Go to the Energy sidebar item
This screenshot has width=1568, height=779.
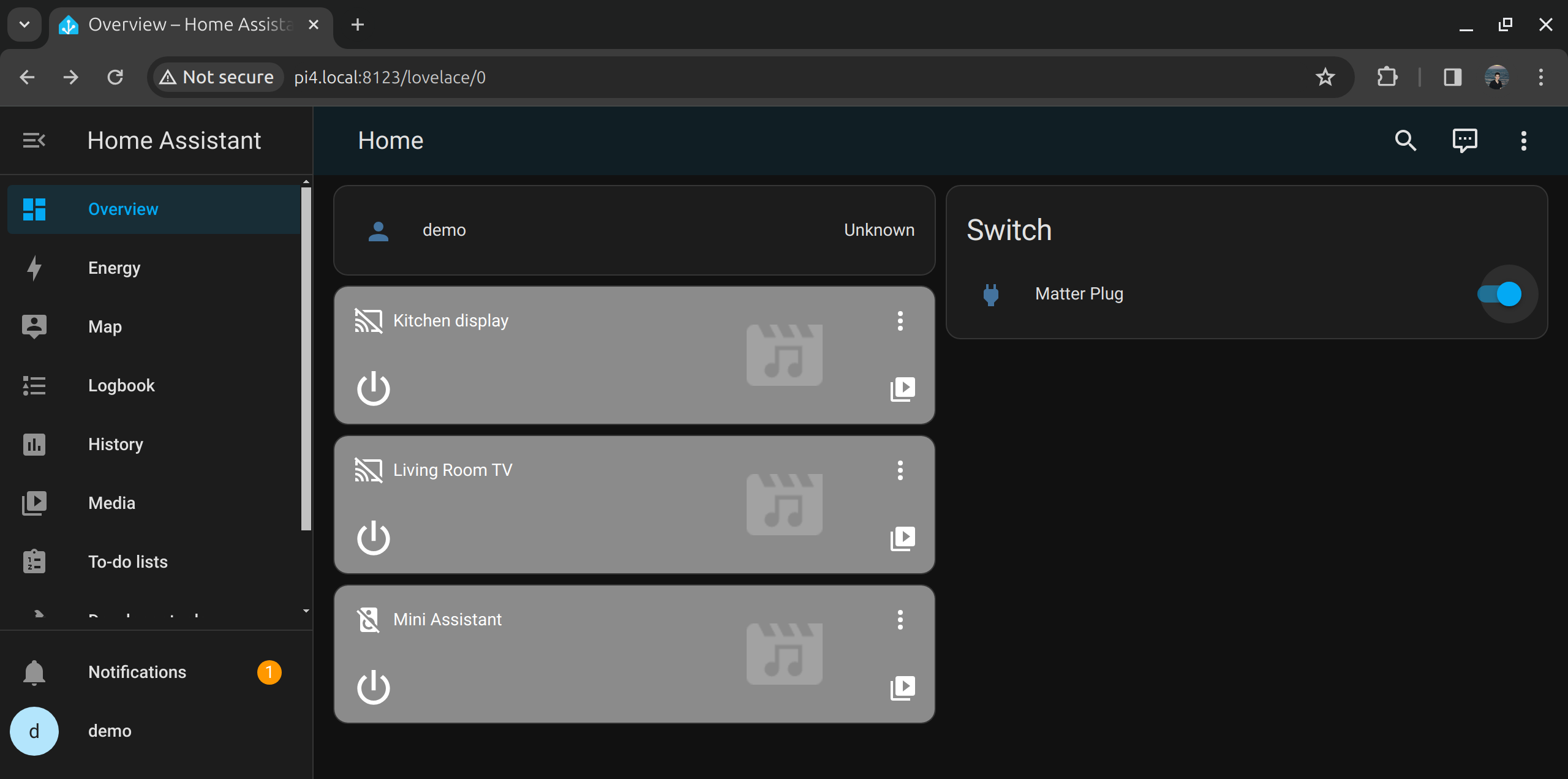[x=114, y=268]
